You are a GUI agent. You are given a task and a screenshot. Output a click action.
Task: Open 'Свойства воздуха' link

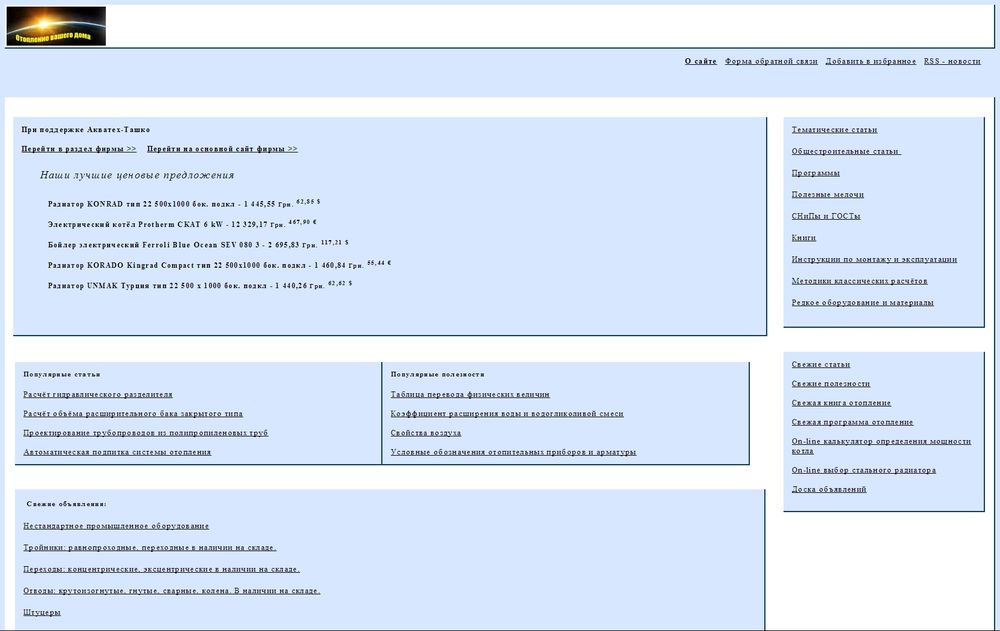[x=425, y=433]
